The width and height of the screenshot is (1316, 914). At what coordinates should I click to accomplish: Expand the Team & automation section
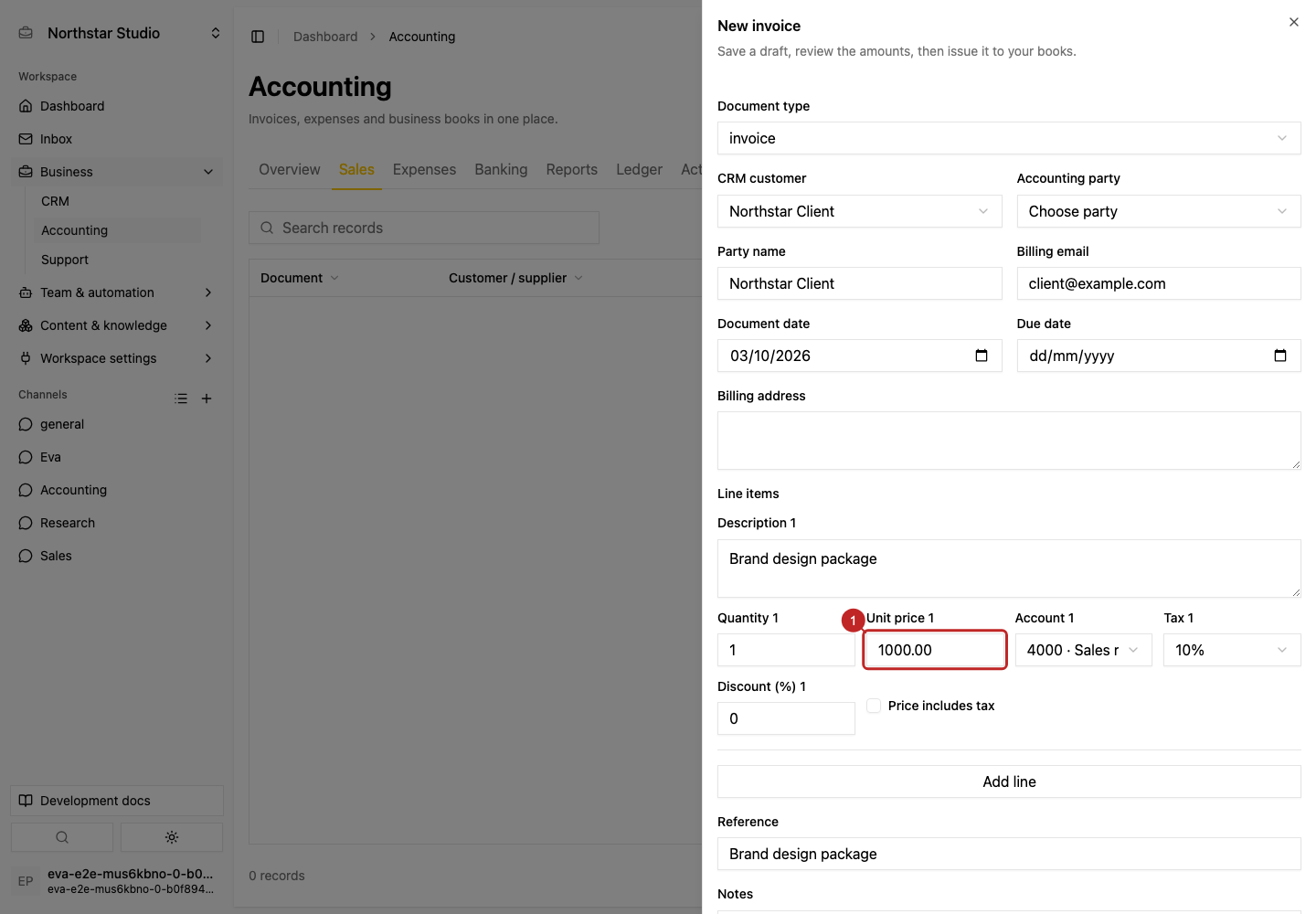click(x=116, y=292)
